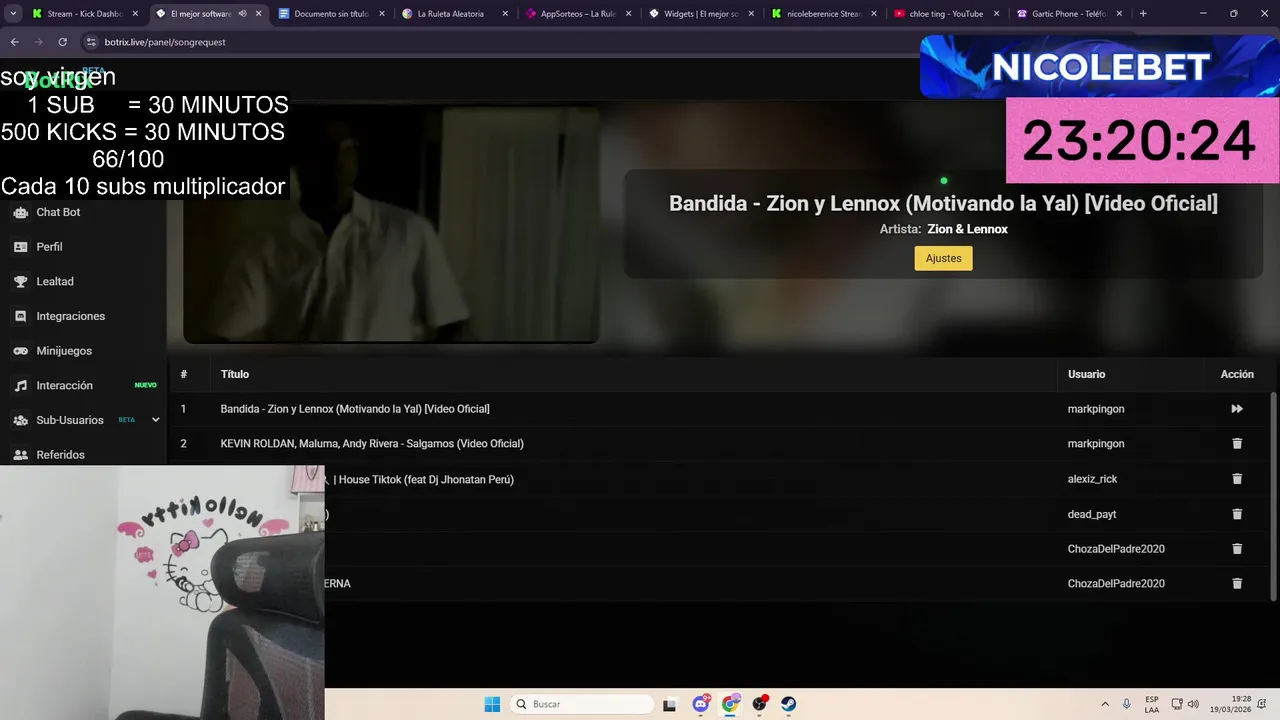Screen dimensions: 1280x720
Task: Open Task View from the taskbar
Action: (x=671, y=704)
